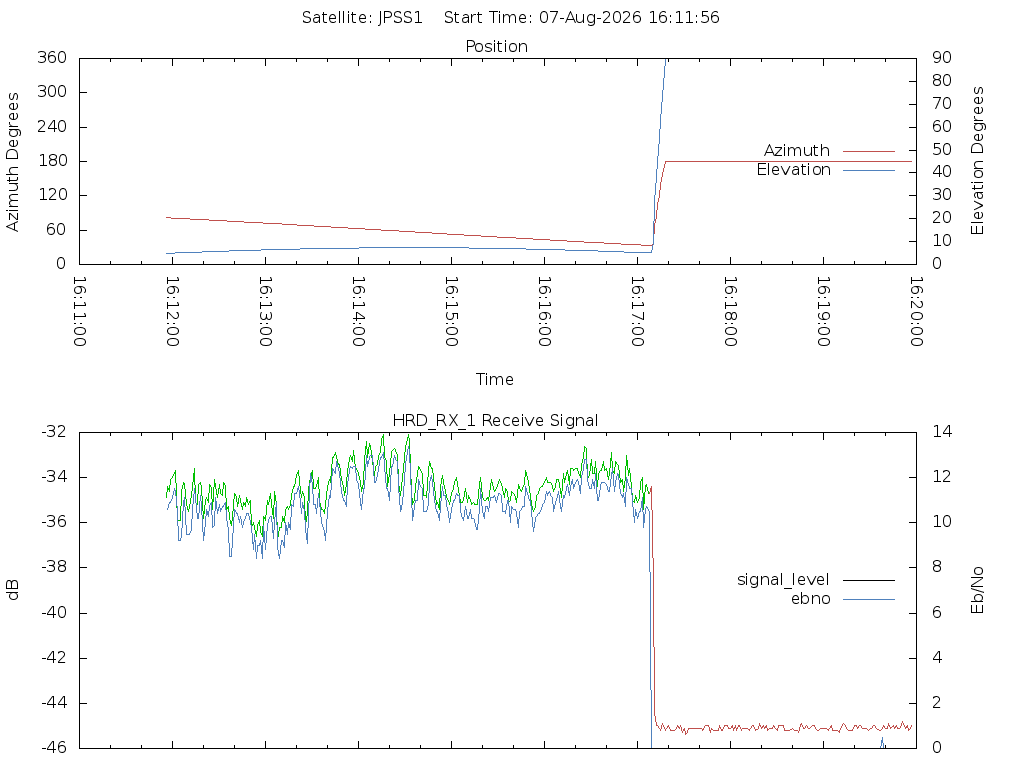The width and height of the screenshot is (1024, 768).
Task: Select the 16:18:00 time axis label
Action: click(731, 312)
